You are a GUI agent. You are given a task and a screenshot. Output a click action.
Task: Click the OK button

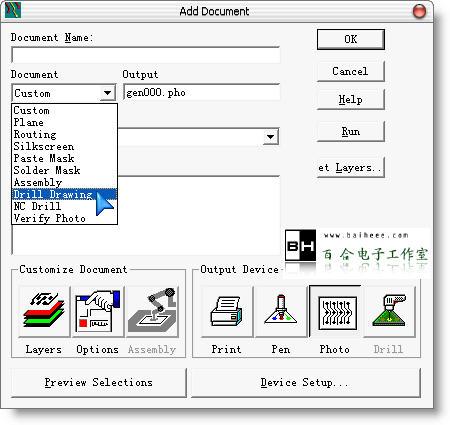tap(351, 39)
